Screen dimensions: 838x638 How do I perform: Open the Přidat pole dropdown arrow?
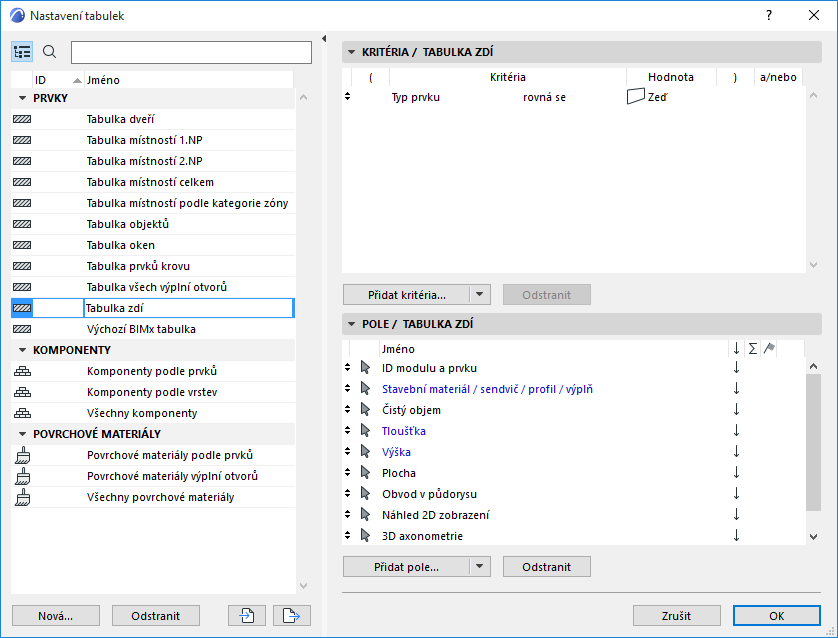coord(480,567)
